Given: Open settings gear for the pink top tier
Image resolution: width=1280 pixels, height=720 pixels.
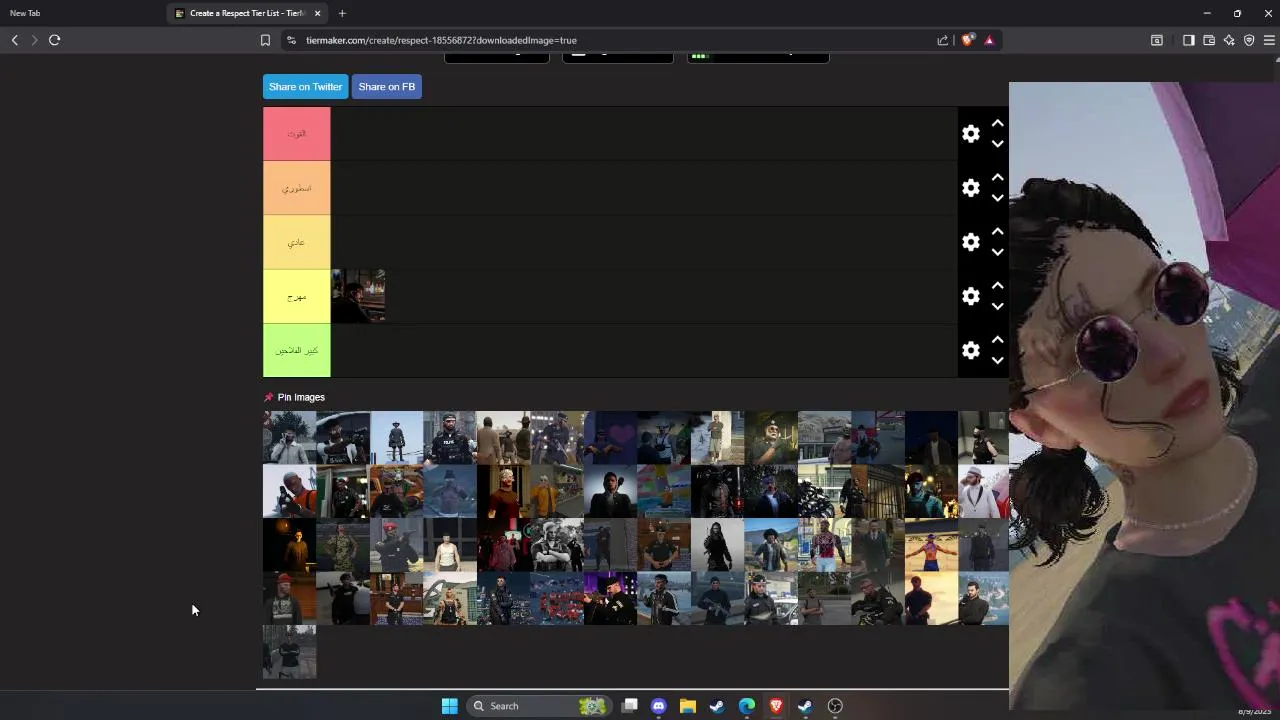Looking at the screenshot, I should [971, 134].
